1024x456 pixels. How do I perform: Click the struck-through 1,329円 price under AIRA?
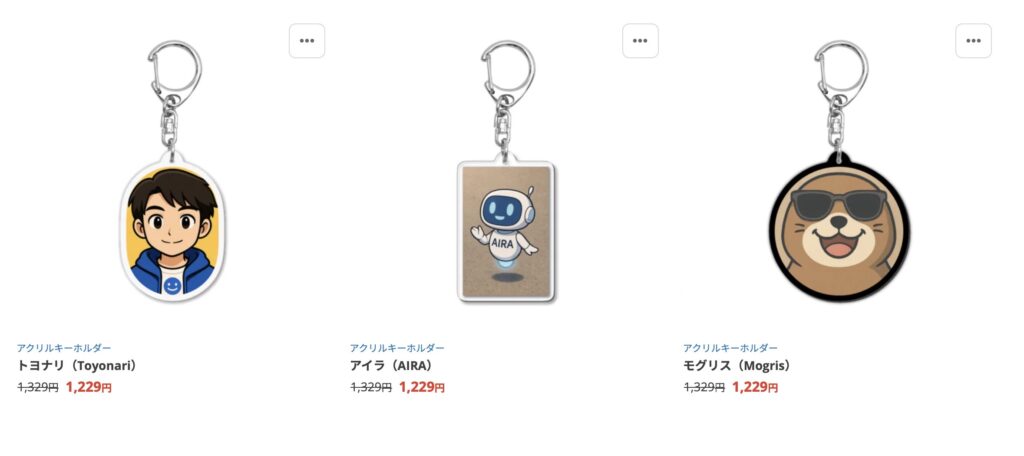click(371, 387)
